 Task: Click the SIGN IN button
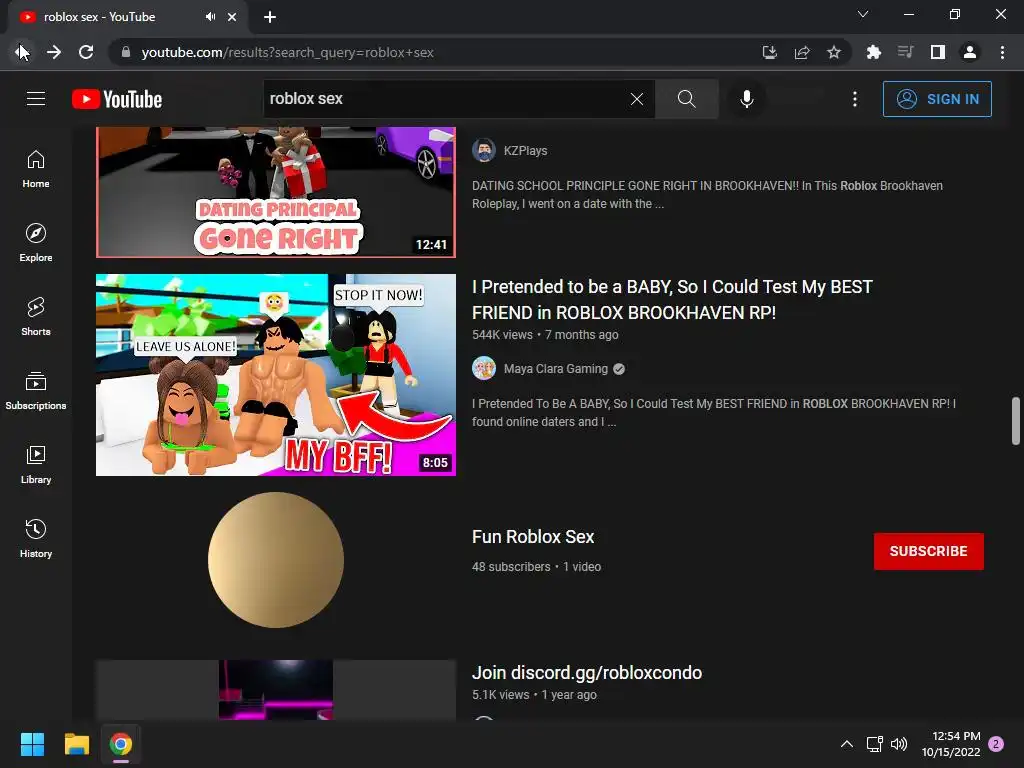pos(937,99)
